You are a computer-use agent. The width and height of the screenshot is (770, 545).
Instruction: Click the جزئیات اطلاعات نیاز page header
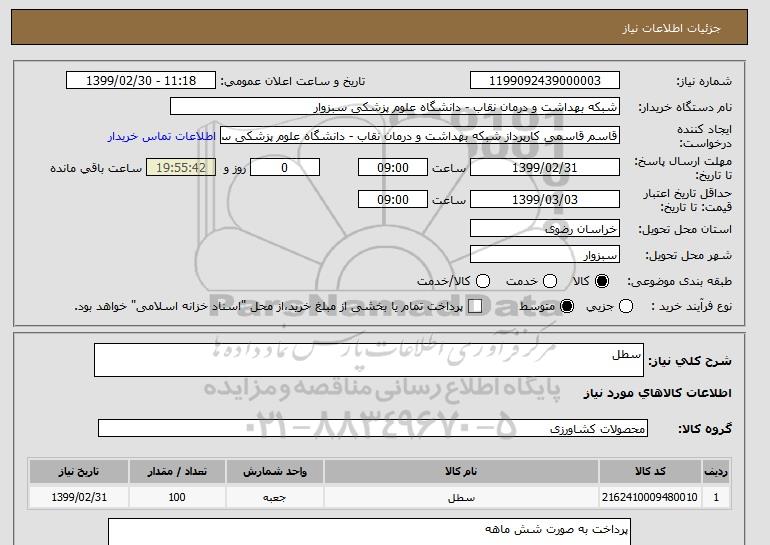[x=671, y=28]
